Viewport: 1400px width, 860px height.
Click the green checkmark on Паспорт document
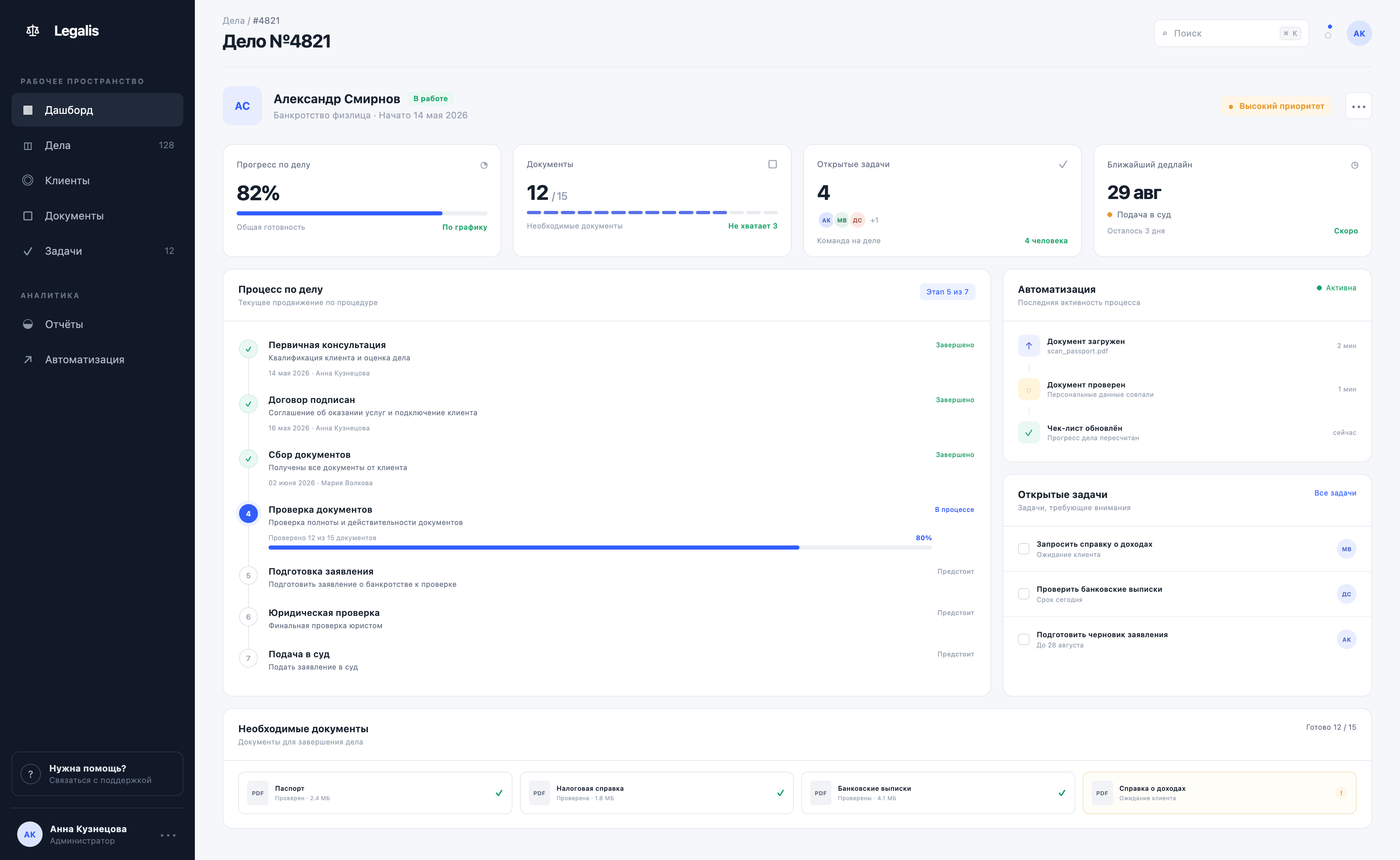[x=499, y=793]
